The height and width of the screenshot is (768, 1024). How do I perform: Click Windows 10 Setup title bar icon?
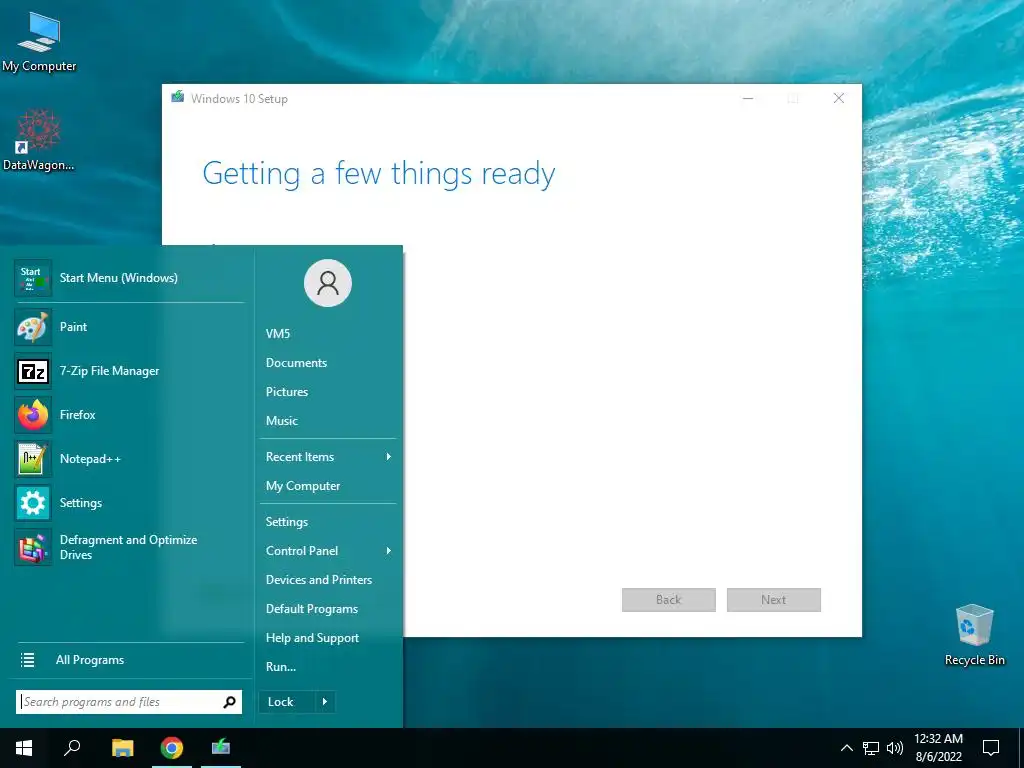(178, 97)
